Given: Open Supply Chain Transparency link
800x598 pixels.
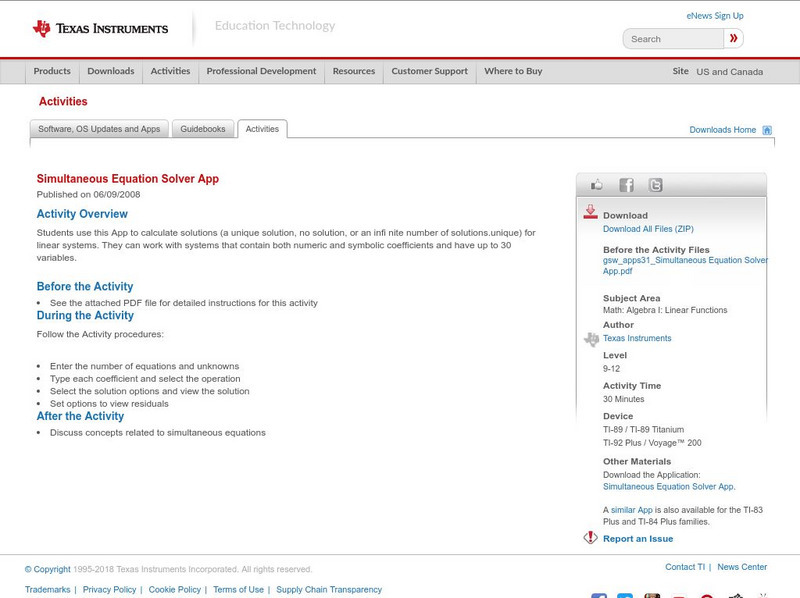Looking at the screenshot, I should (x=329, y=589).
